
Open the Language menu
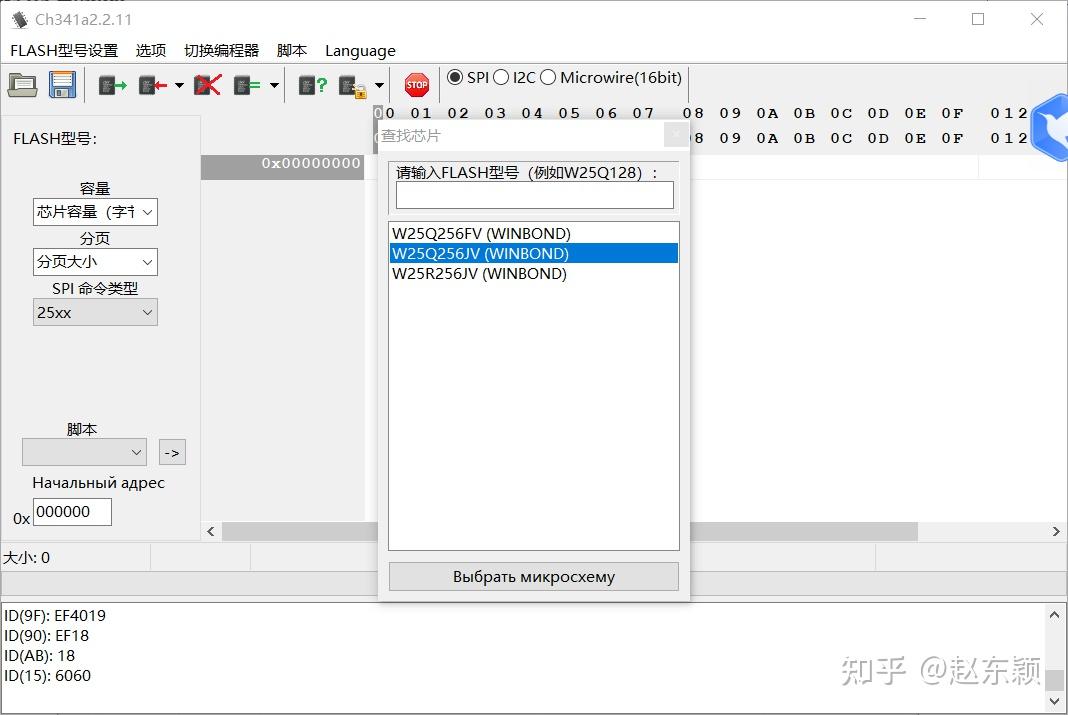360,51
